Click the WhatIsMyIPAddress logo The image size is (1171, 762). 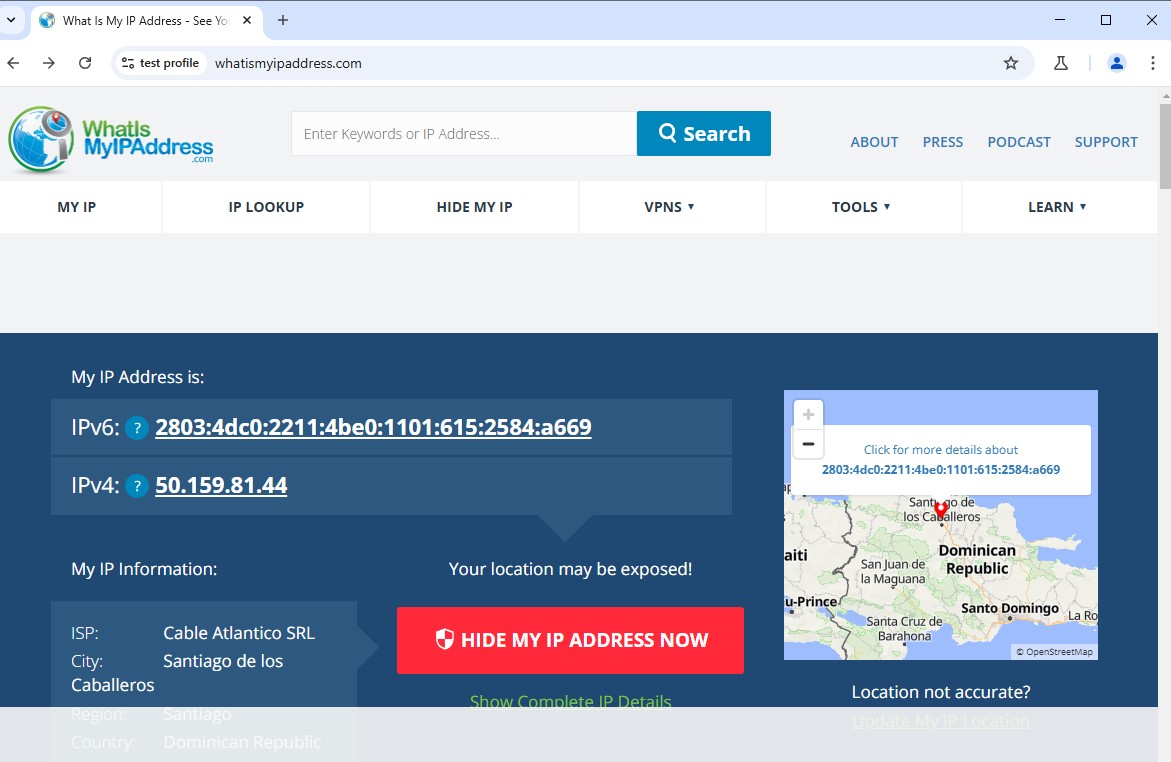point(111,140)
